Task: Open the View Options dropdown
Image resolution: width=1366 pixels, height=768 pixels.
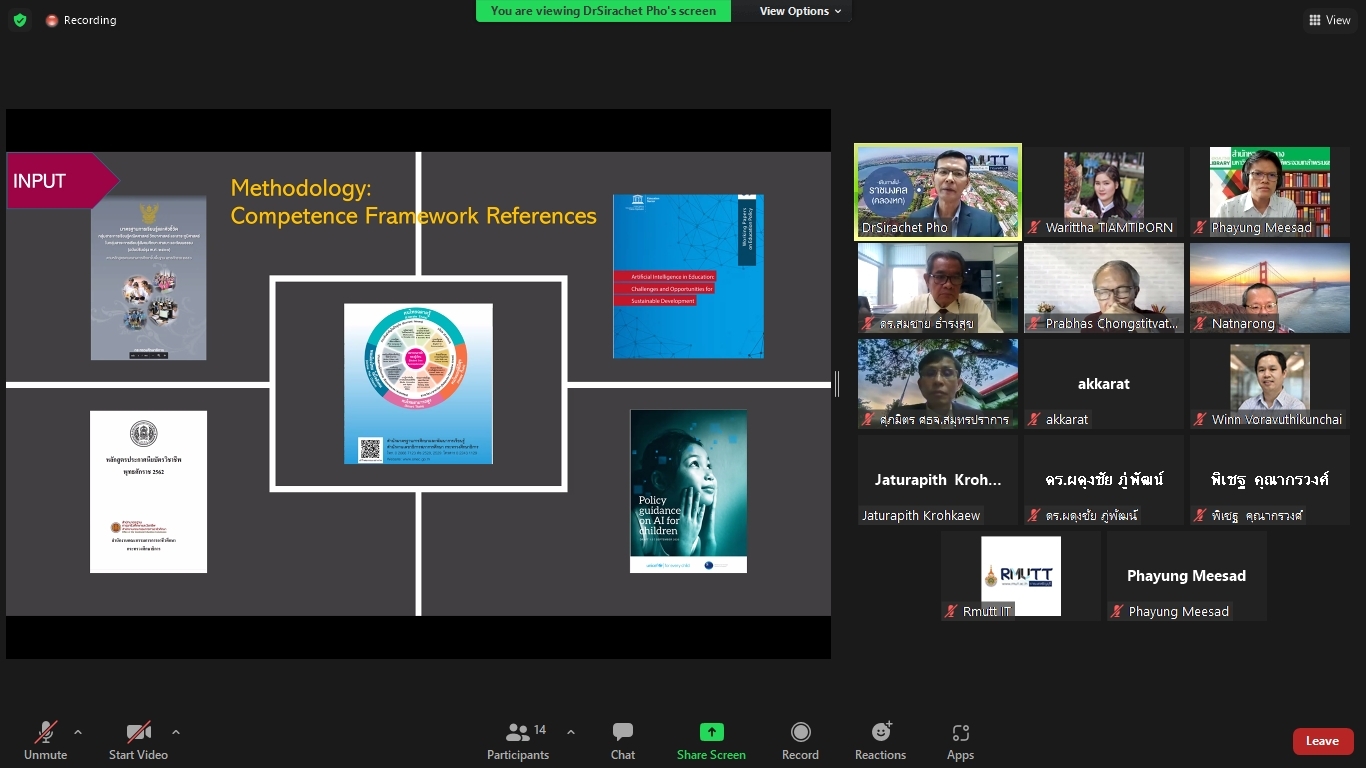Action: (800, 11)
